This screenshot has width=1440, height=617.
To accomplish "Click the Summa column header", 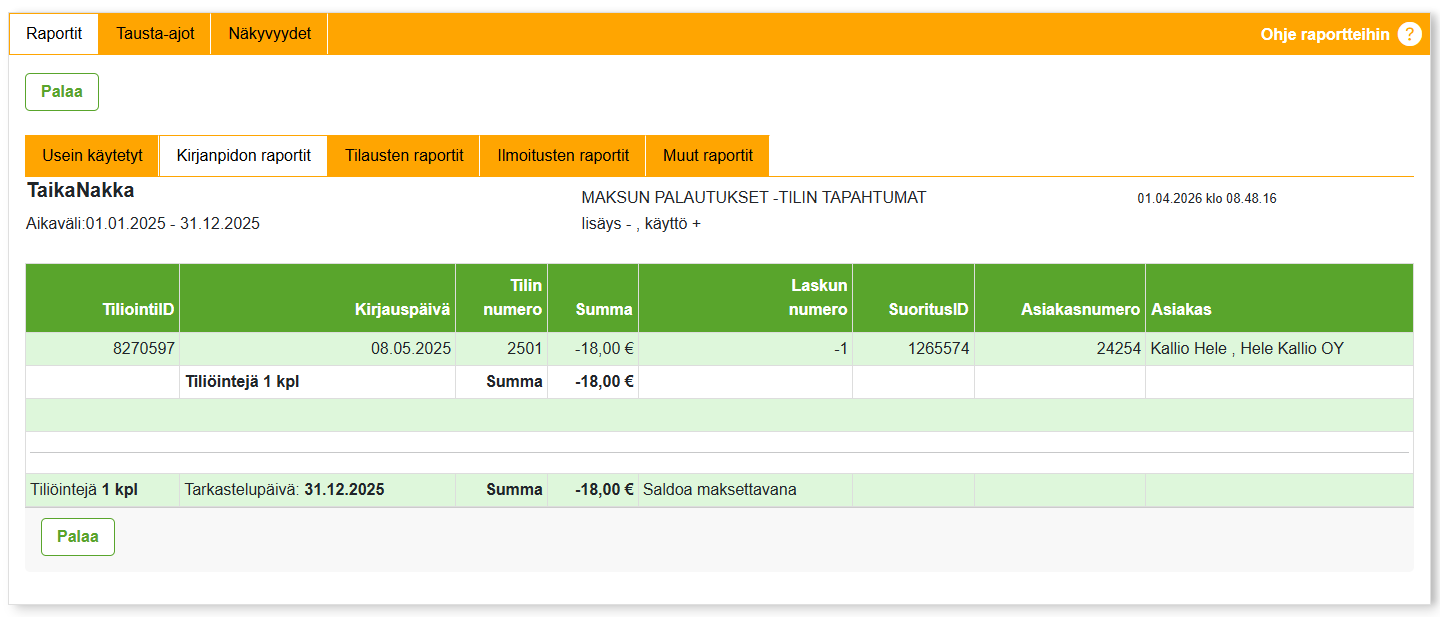I will (604, 310).
